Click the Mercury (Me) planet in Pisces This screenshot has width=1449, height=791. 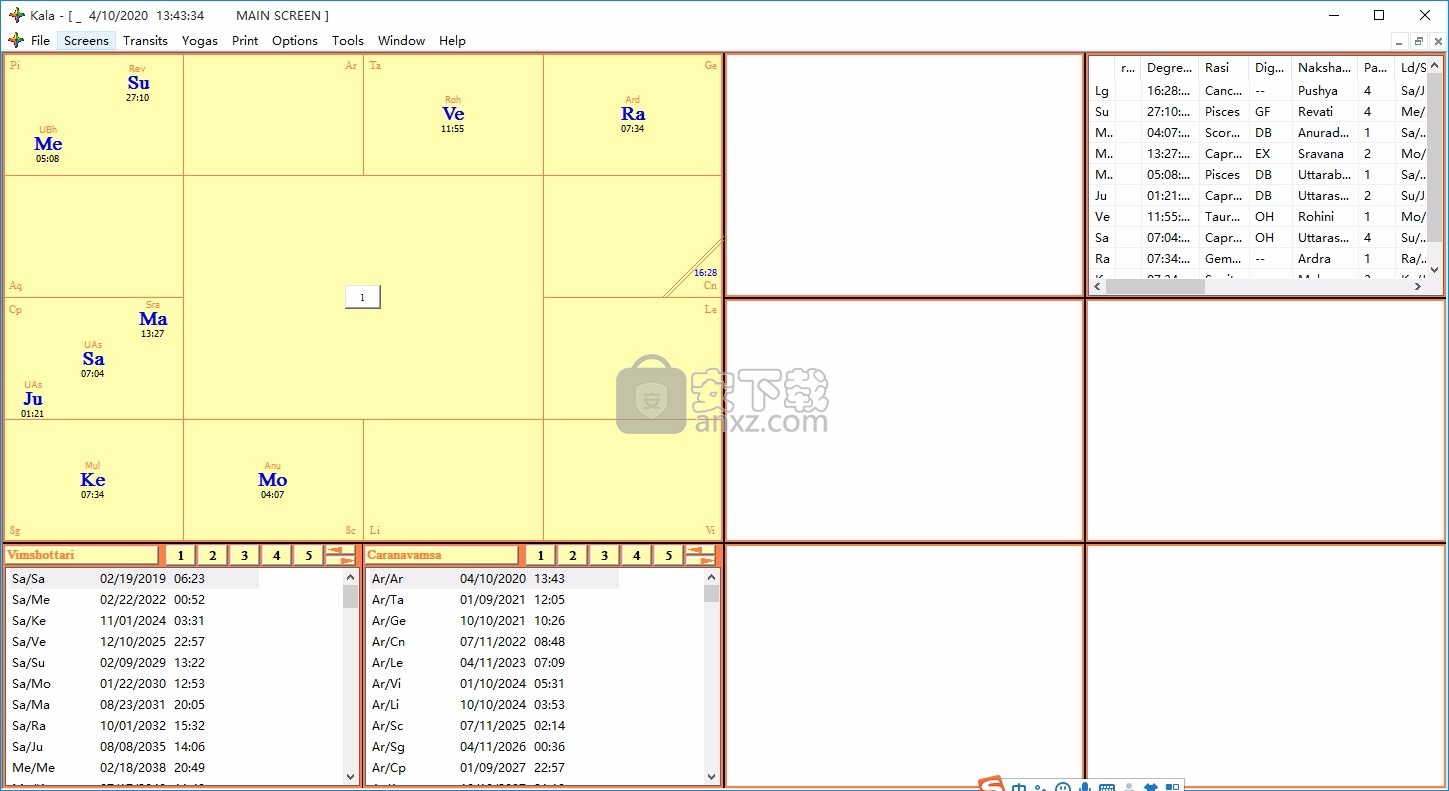tap(48, 144)
